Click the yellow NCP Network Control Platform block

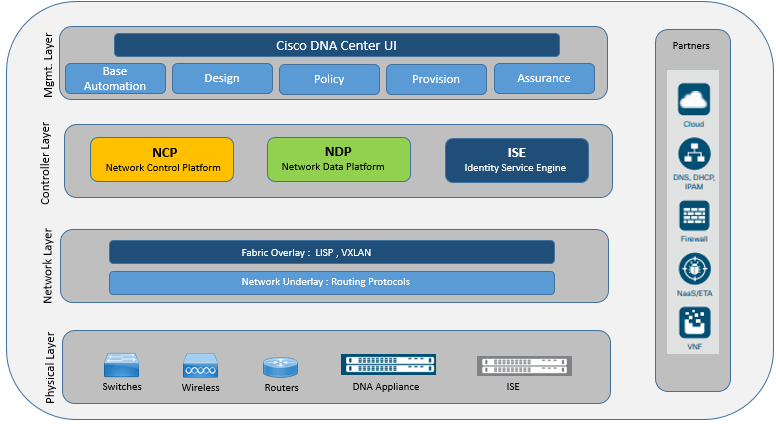pos(162,159)
